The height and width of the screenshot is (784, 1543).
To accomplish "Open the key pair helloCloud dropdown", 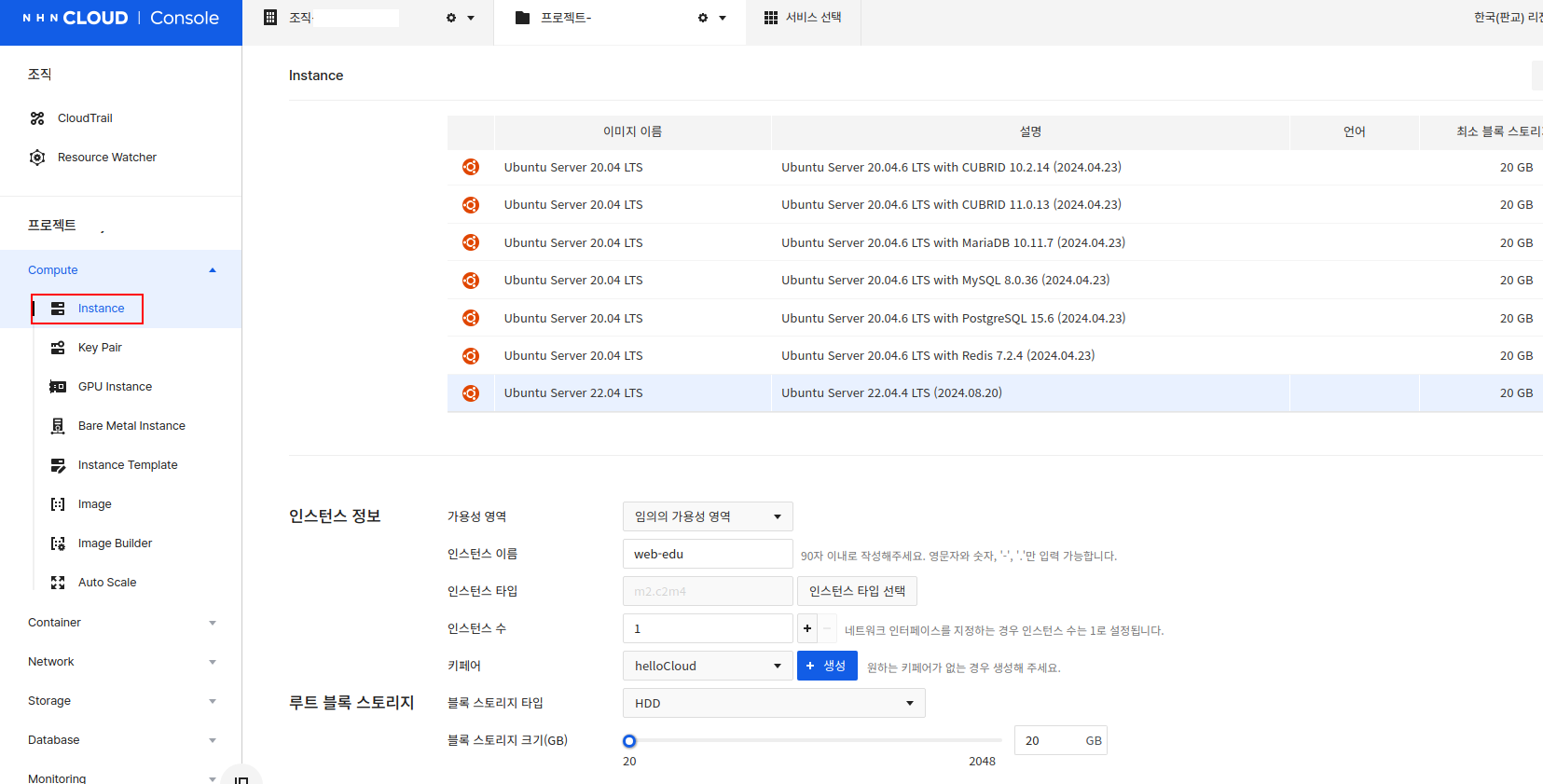I will [708, 666].
